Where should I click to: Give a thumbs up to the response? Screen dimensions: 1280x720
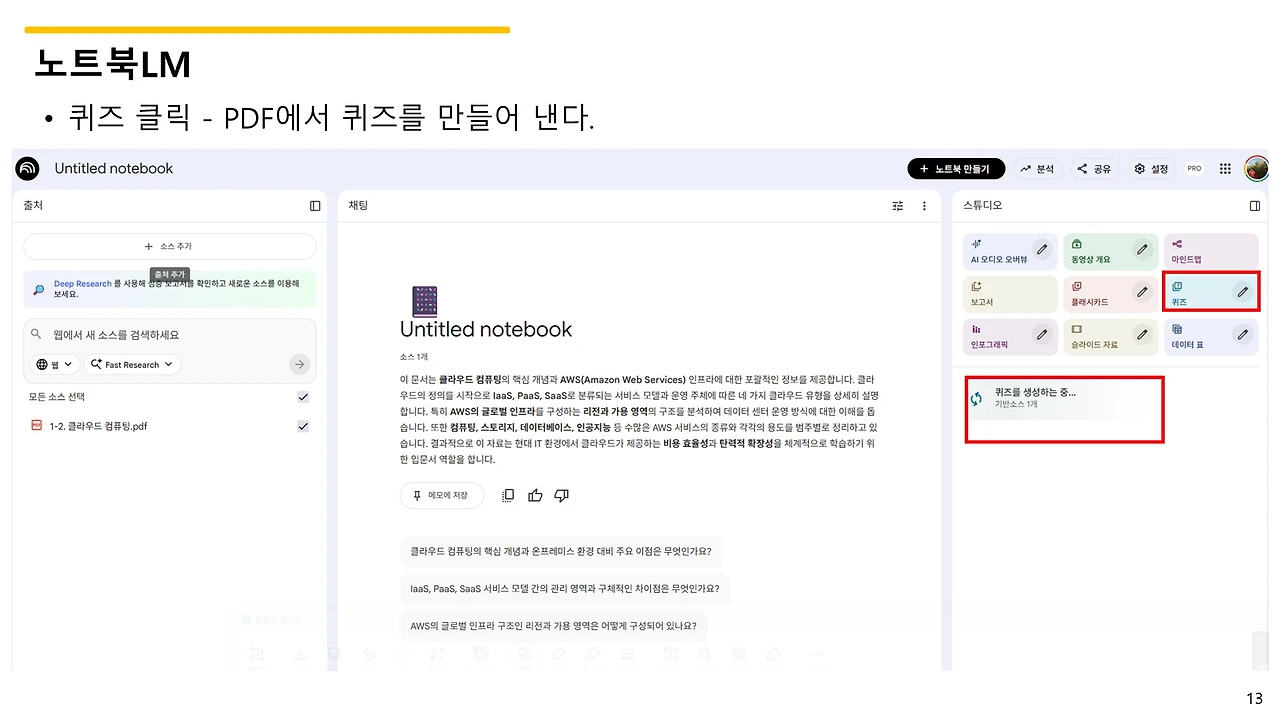[535, 495]
